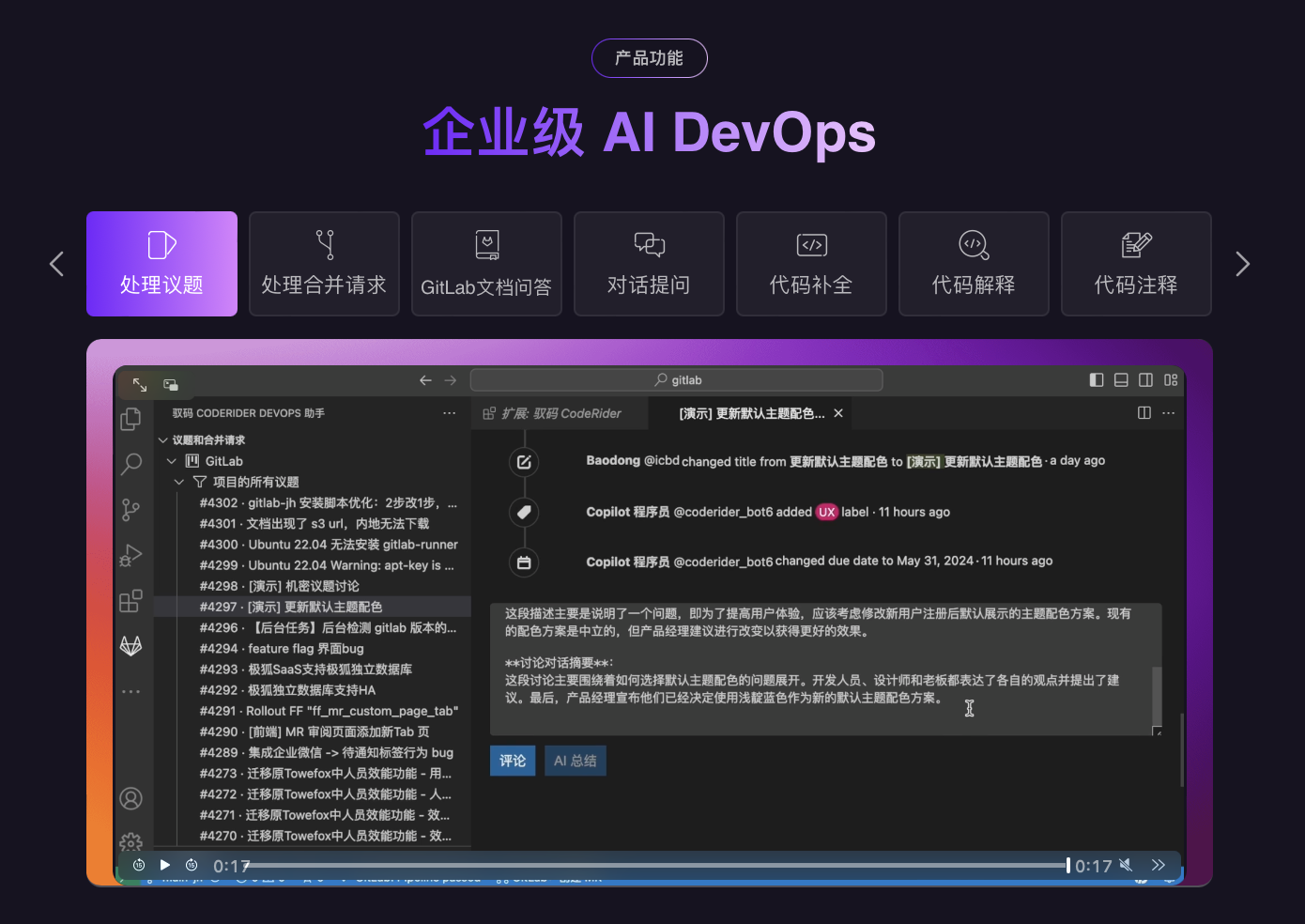Image resolution: width=1305 pixels, height=924 pixels.
Task: Select the 处理议题 feature card
Action: [x=161, y=264]
